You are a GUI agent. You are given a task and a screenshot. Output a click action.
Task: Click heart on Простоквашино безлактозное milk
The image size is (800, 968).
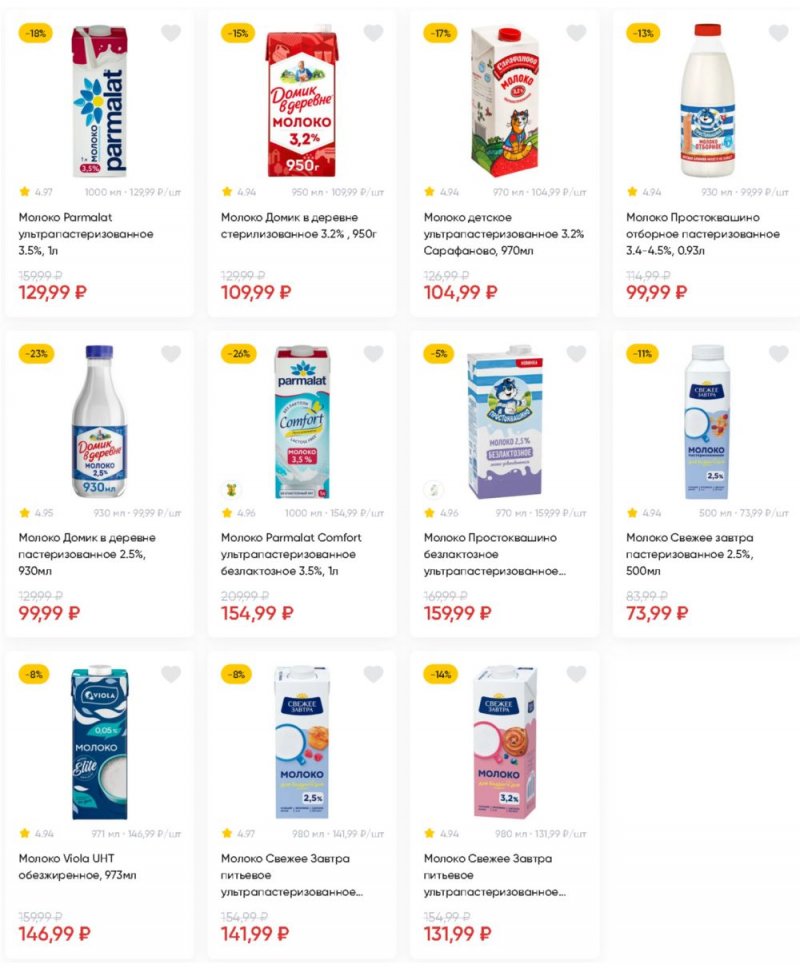pos(576,353)
